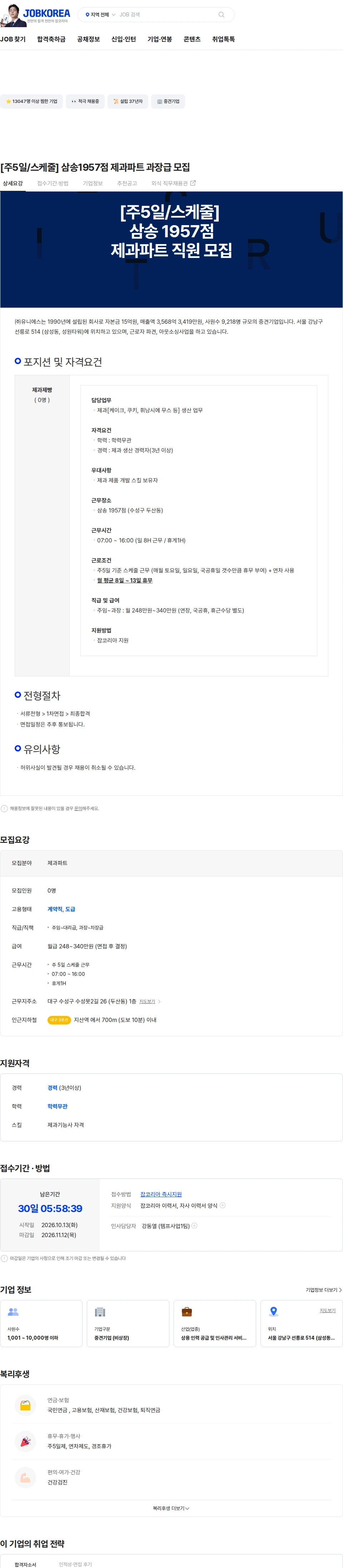Click the 산업(업종) briefcase icon
The image size is (343, 1568).
click(x=187, y=1312)
